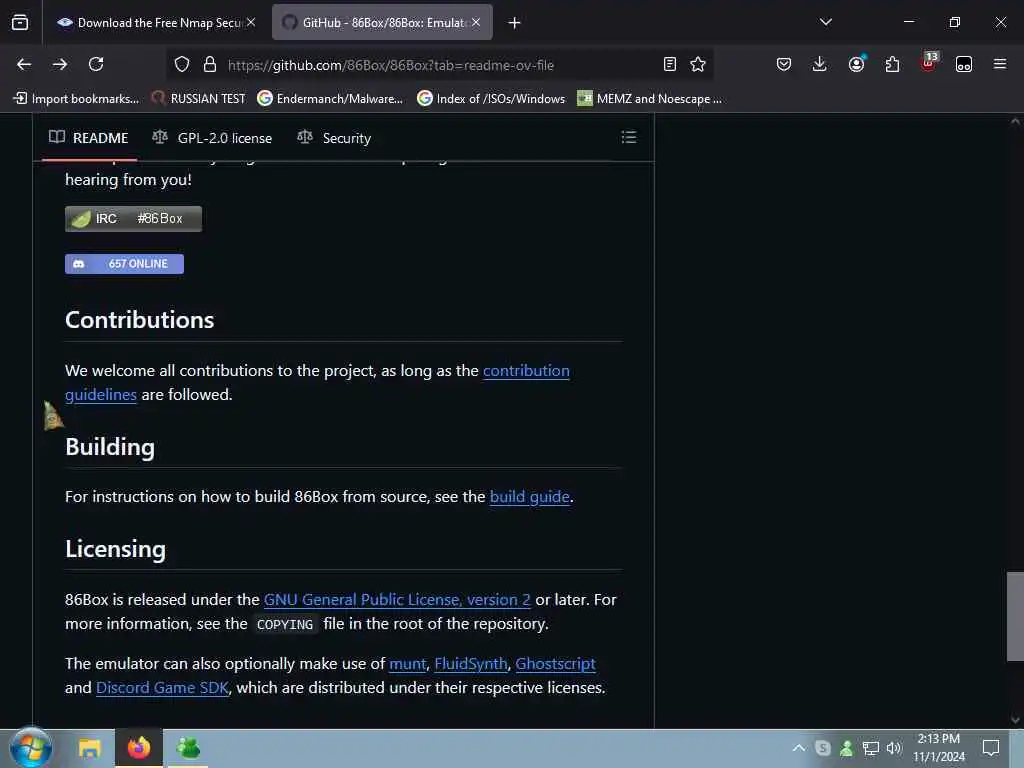This screenshot has width=1024, height=768.
Task: Open the Ghostscript link
Action: pos(555,664)
